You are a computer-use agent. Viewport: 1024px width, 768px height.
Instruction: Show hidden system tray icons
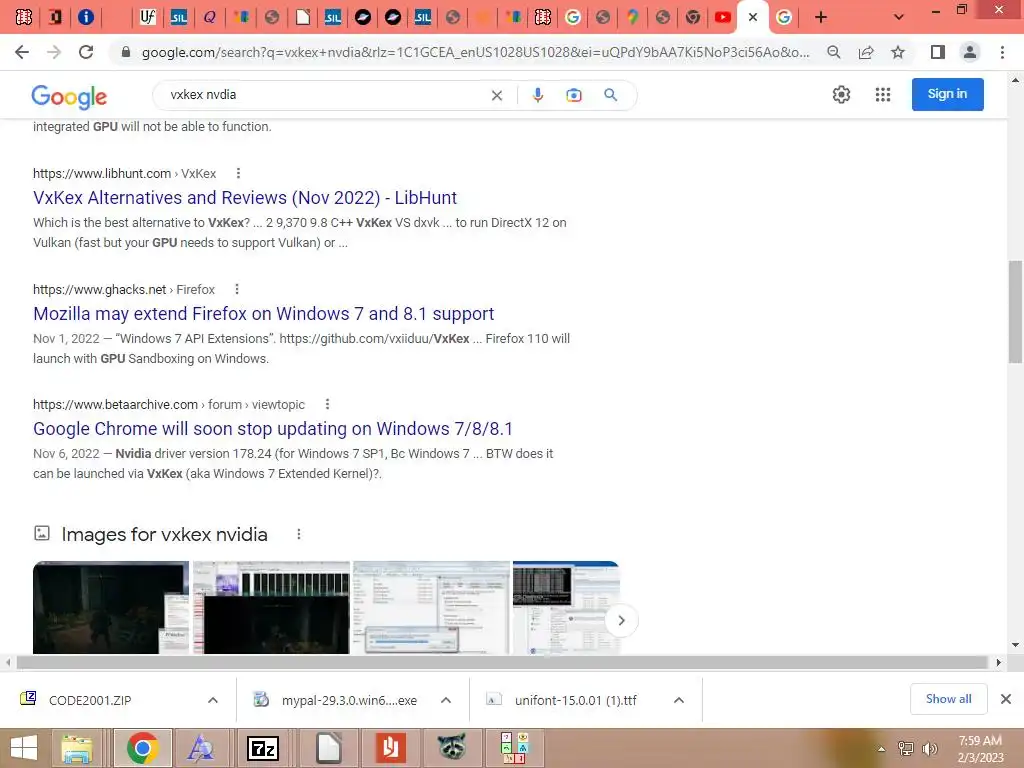(881, 749)
